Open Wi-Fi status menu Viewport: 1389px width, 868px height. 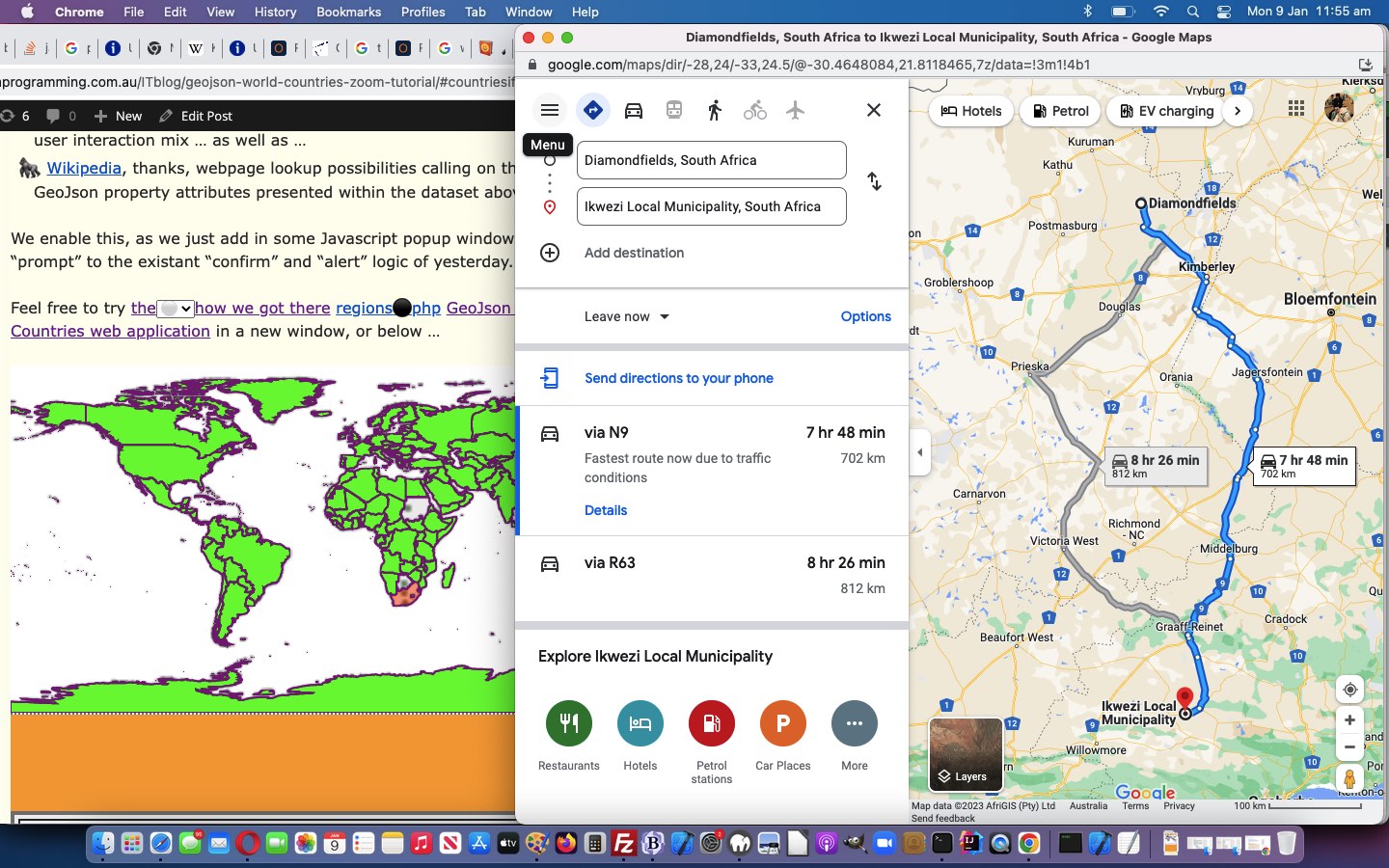pos(1161,12)
